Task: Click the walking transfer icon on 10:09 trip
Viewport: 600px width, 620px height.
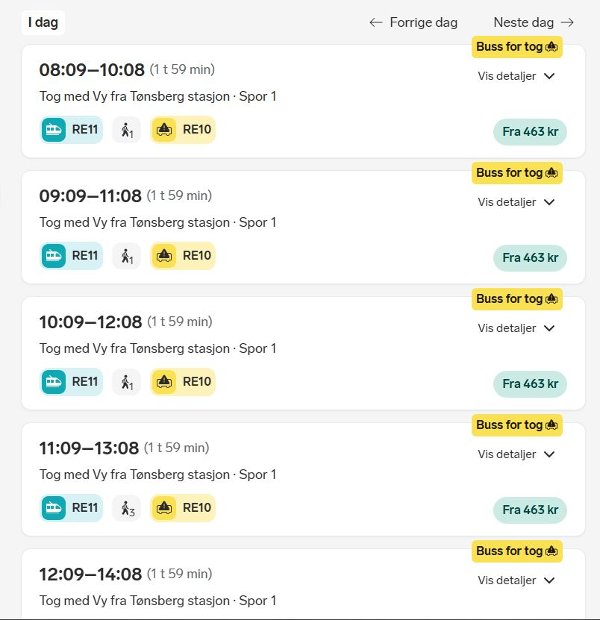Action: point(127,382)
